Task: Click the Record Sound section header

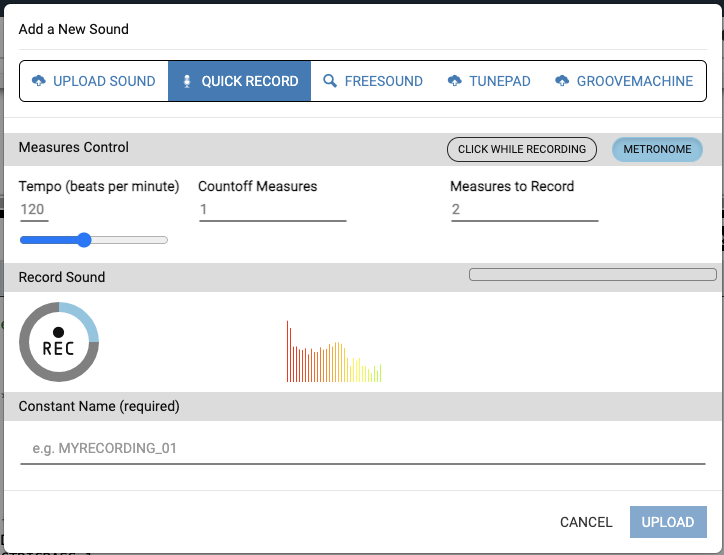Action: [62, 277]
